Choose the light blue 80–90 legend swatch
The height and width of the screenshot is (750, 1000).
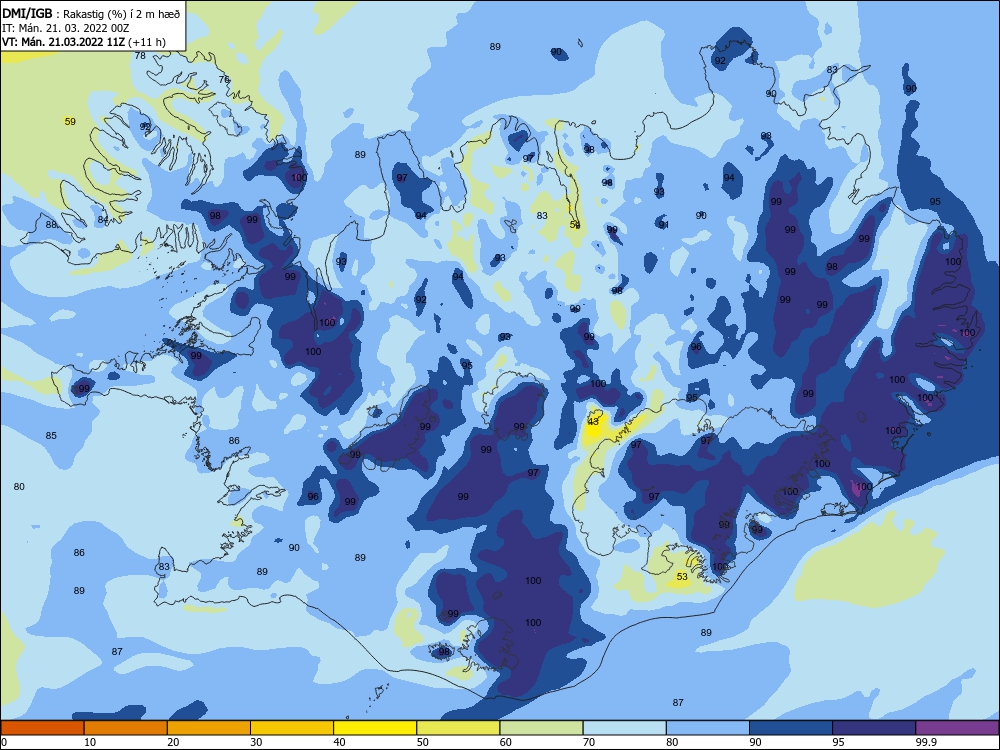tap(708, 728)
